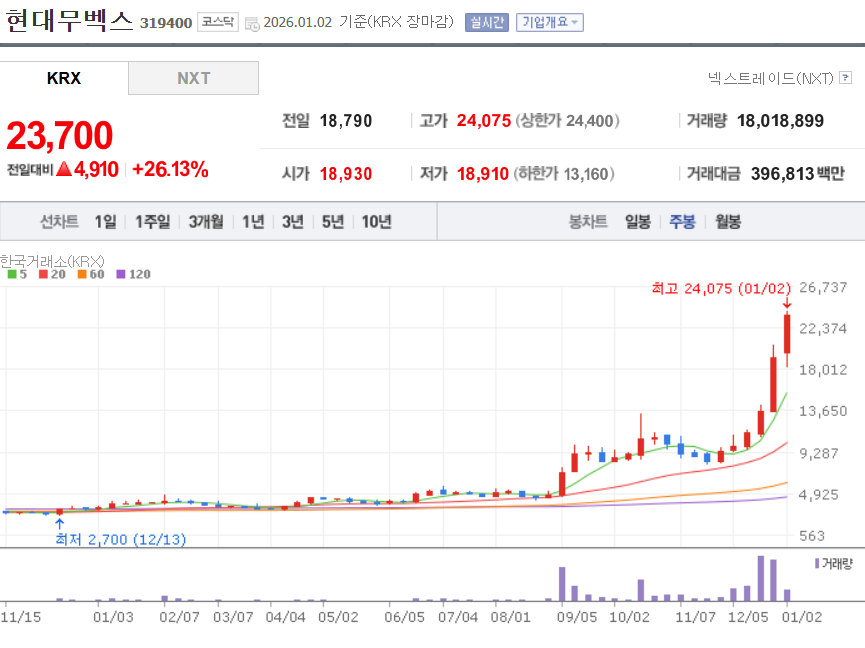Click the 고가 value 24,075

point(484,121)
